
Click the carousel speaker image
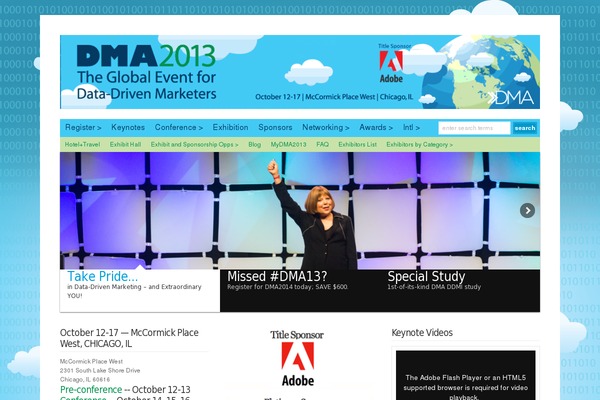[300, 211]
